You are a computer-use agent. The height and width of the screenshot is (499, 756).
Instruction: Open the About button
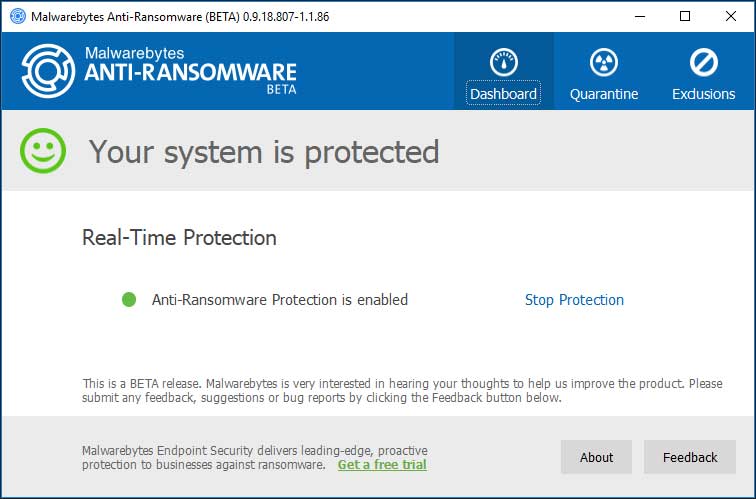pyautogui.click(x=596, y=457)
